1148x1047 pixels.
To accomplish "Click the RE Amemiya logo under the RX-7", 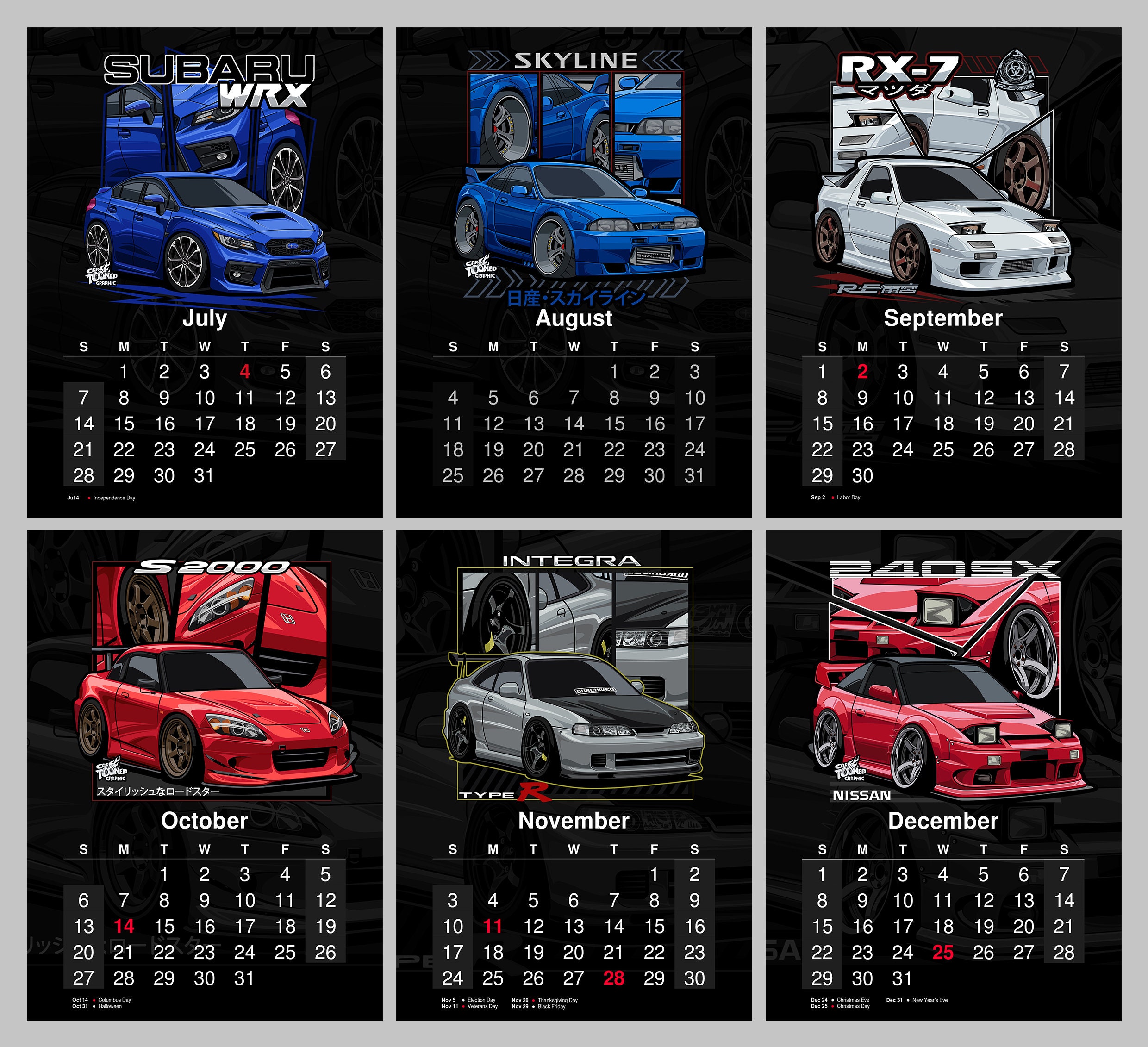I will 878,289.
